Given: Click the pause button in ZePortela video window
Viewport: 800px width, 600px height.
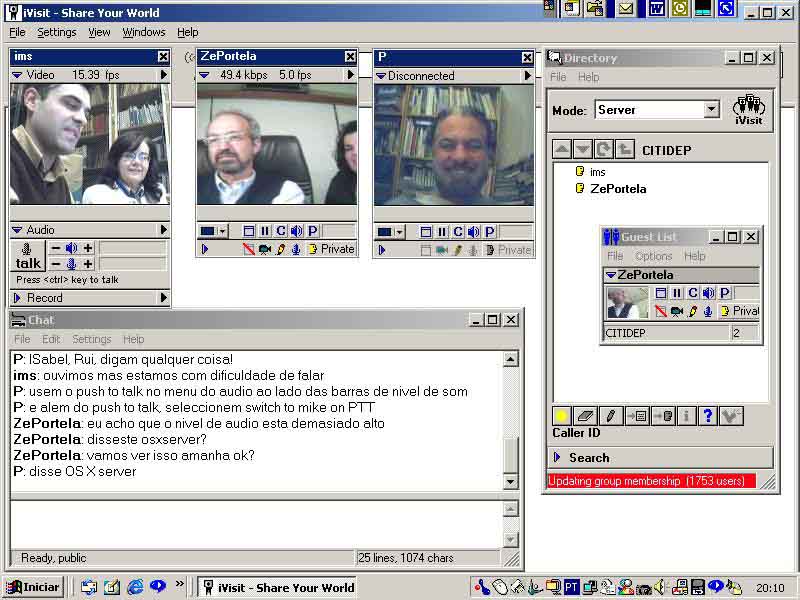Looking at the screenshot, I should click(x=264, y=231).
